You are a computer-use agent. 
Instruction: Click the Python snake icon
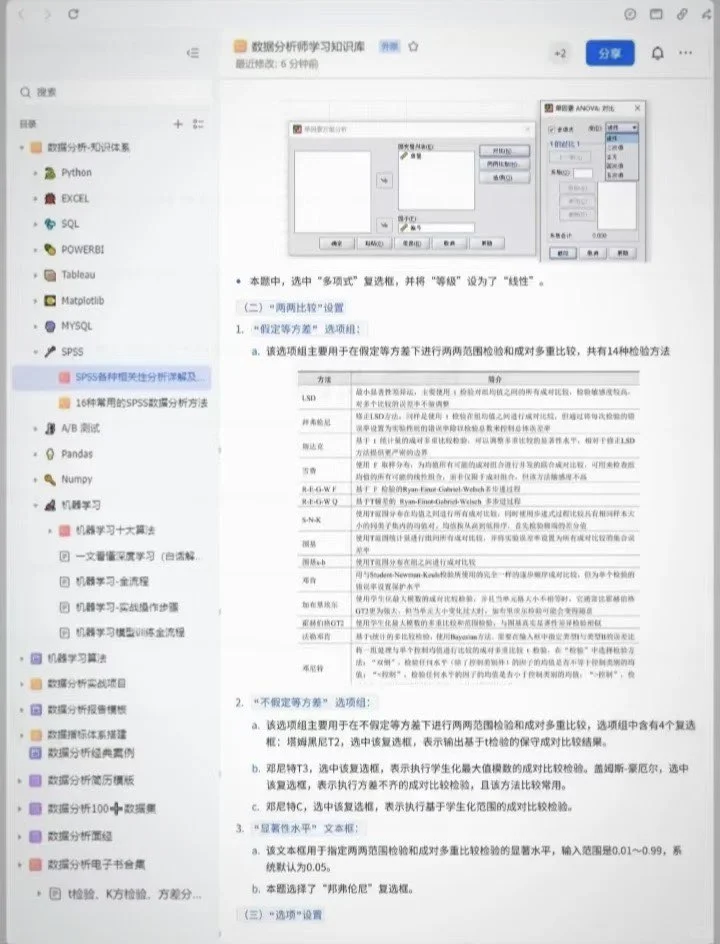tap(50, 173)
